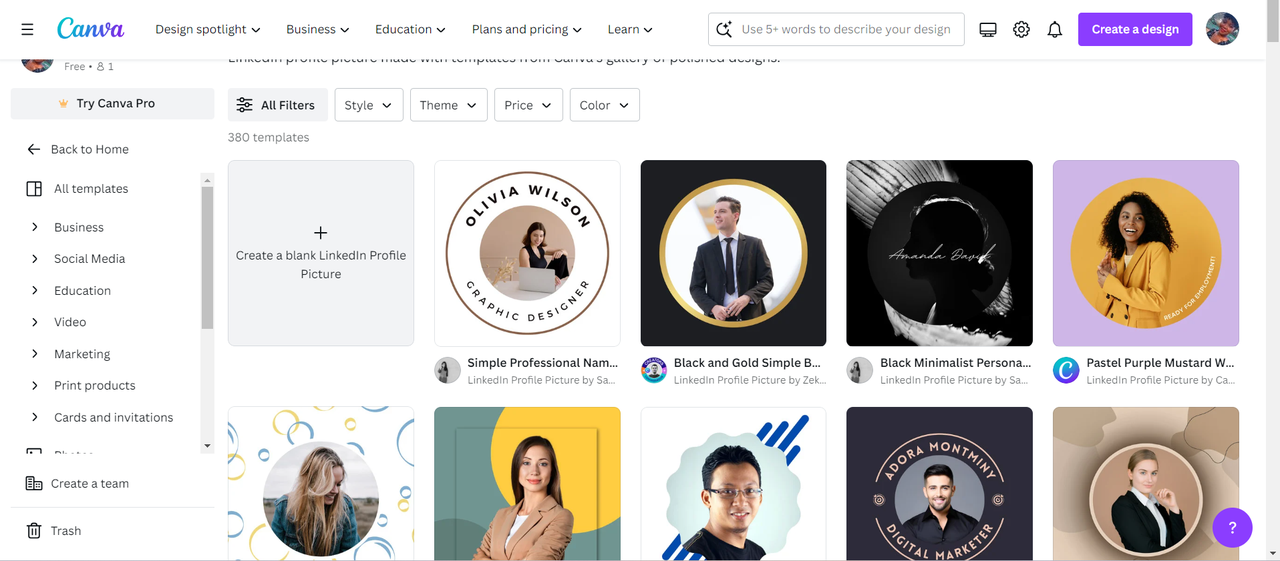The image size is (1280, 561).
Task: Open the Trash folder
Action: click(x=66, y=531)
